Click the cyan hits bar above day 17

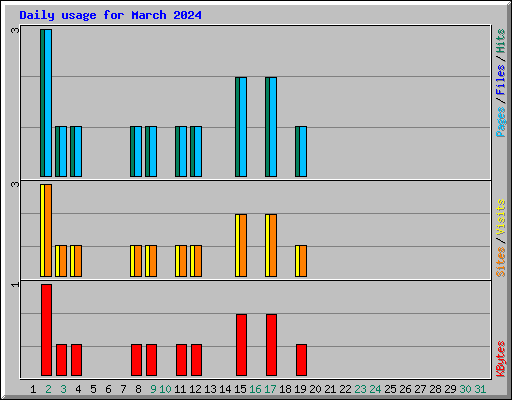[273, 127]
